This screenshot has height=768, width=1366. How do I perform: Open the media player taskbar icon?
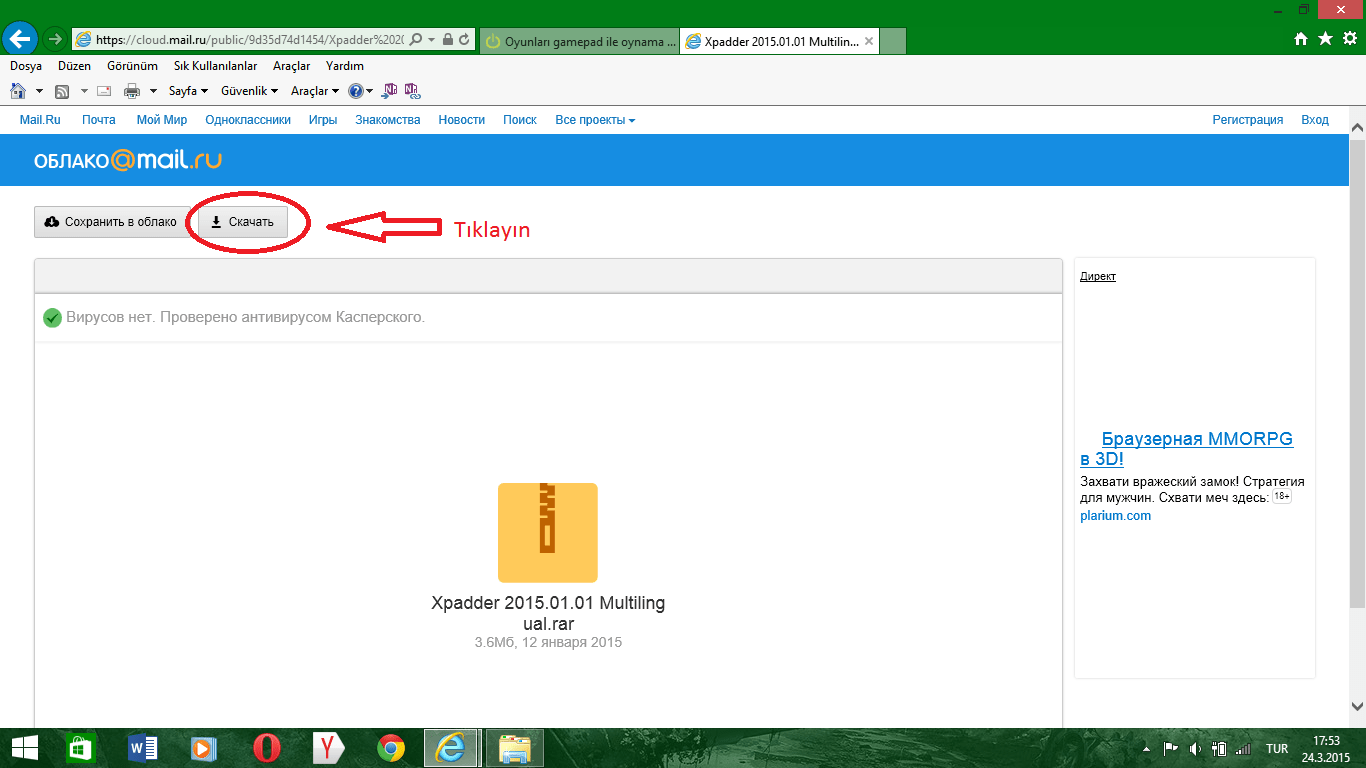204,748
